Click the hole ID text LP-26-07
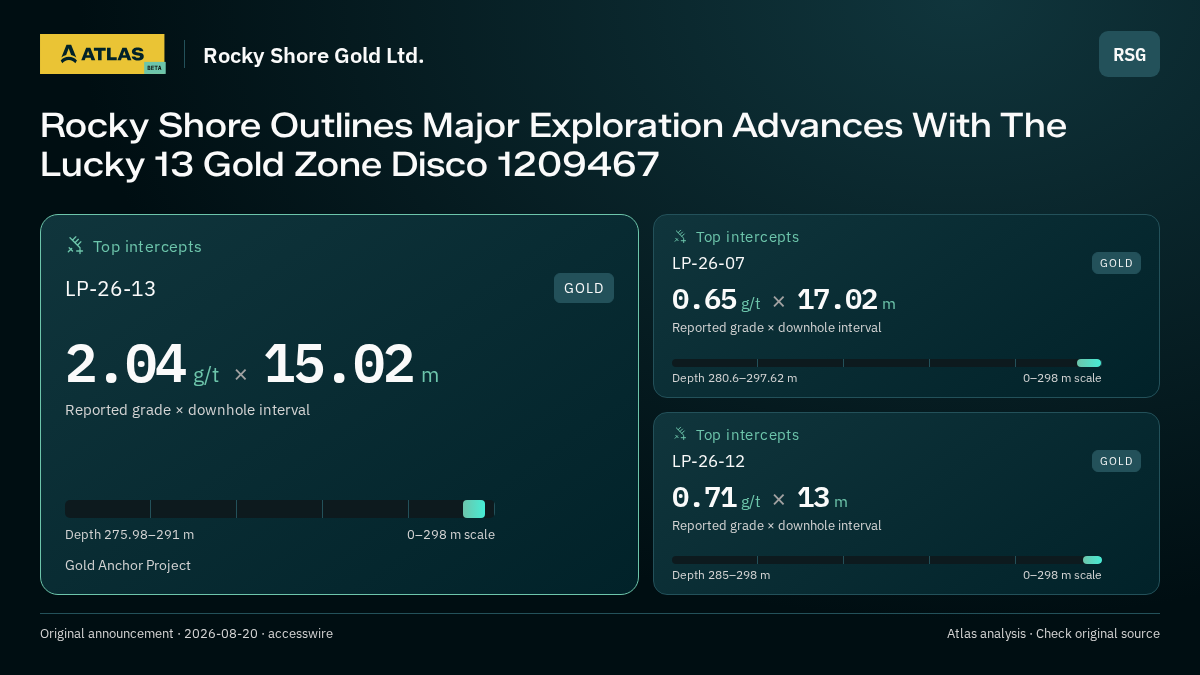Viewport: 1200px width, 675px height. point(708,263)
